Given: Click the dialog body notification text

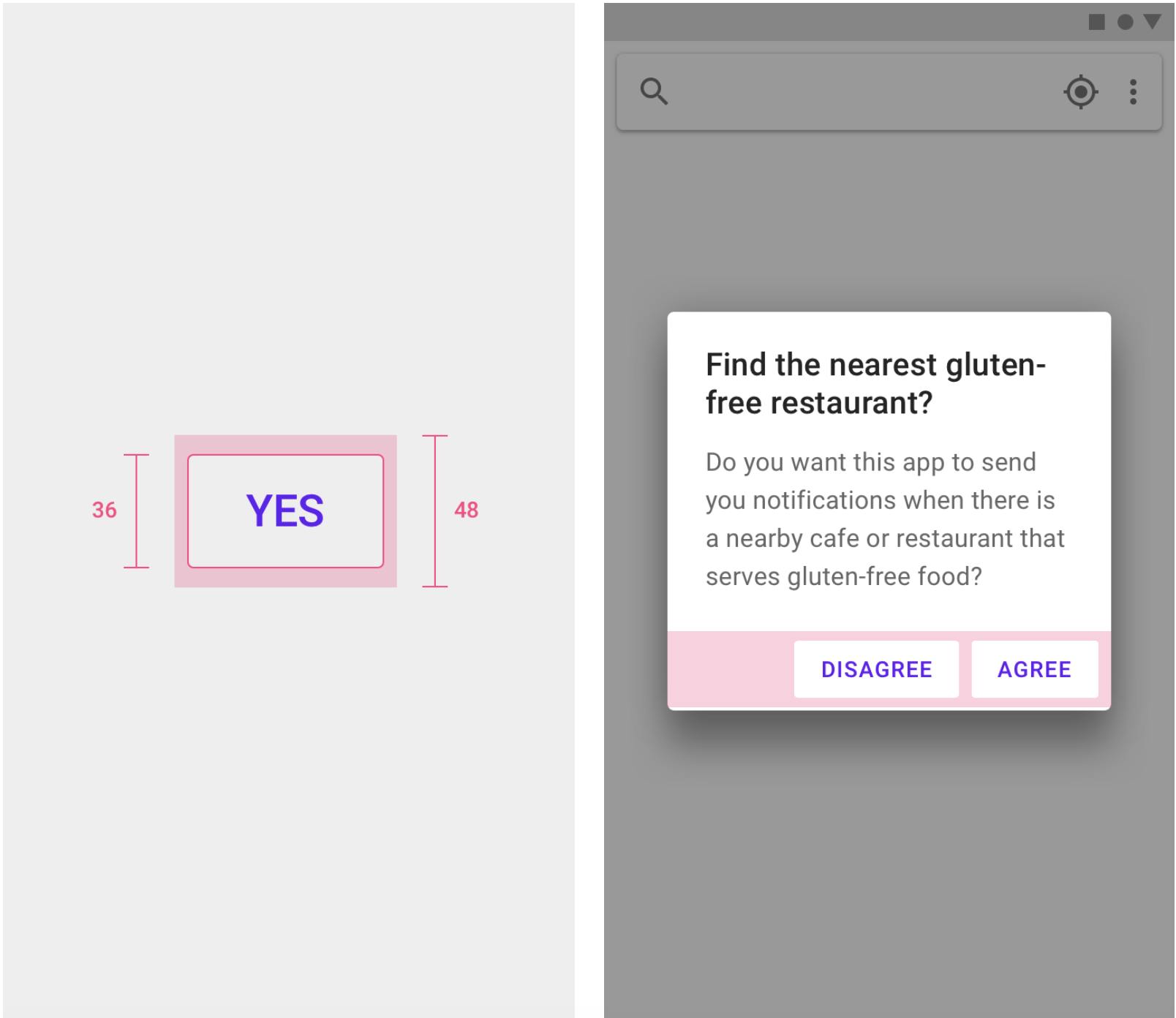Looking at the screenshot, I should 884,519.
